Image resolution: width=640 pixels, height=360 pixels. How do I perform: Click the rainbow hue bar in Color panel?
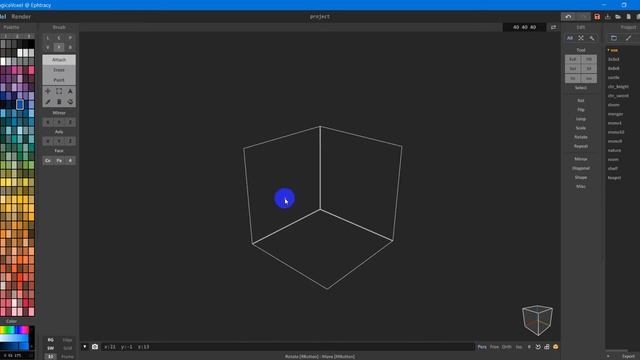pyautogui.click(x=15, y=329)
